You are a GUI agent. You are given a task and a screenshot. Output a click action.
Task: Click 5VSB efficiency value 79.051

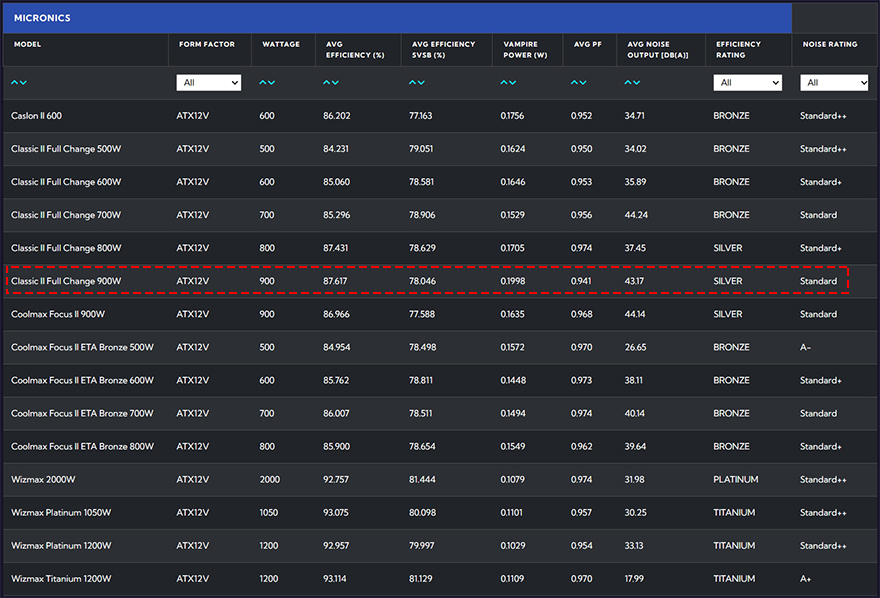421,149
